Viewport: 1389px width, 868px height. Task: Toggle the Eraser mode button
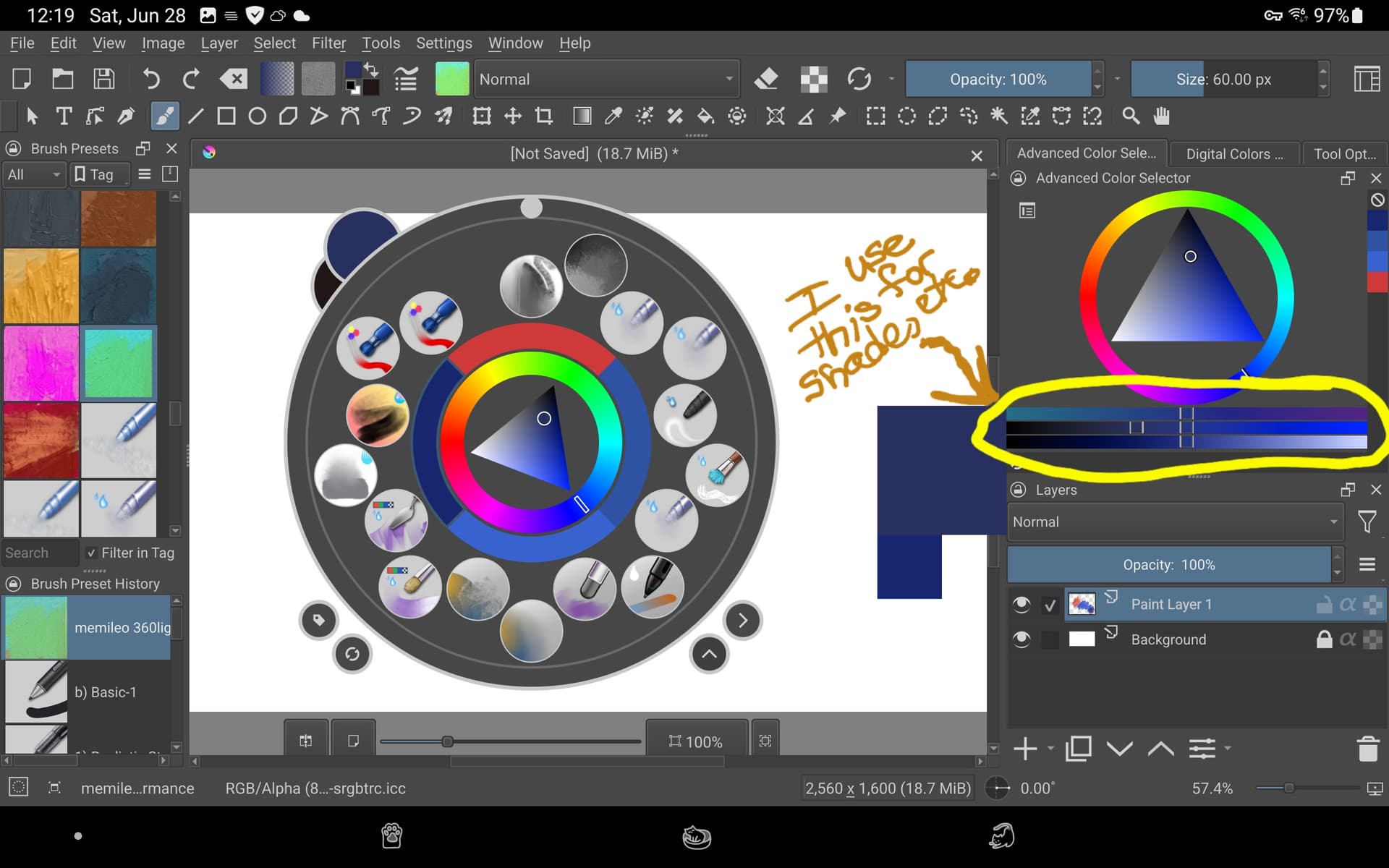pos(766,79)
